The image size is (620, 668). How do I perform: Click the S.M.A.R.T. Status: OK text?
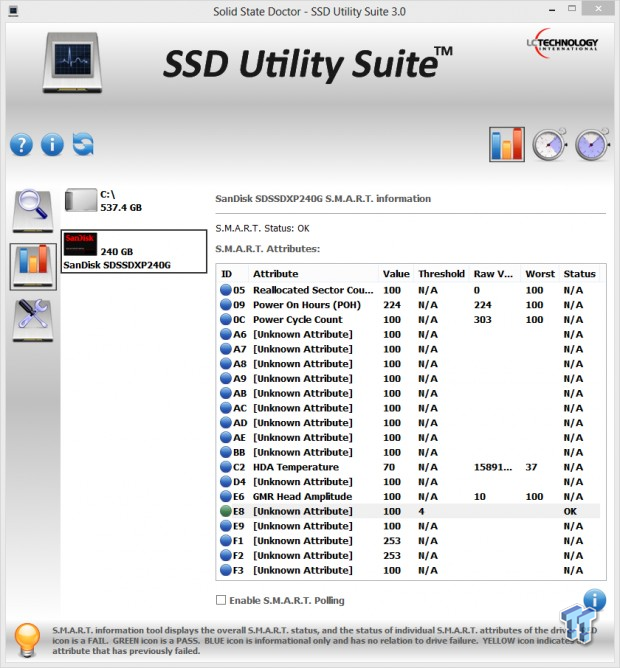pos(262,228)
